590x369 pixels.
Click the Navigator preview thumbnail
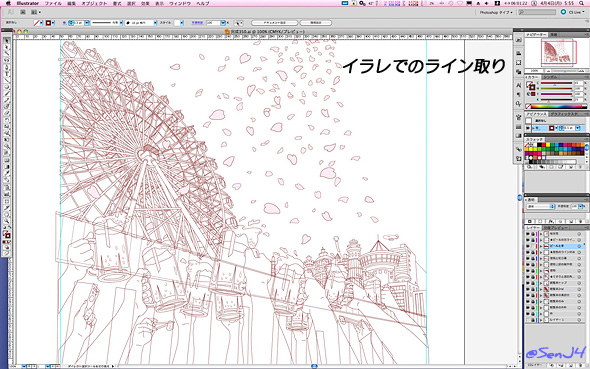[x=556, y=53]
